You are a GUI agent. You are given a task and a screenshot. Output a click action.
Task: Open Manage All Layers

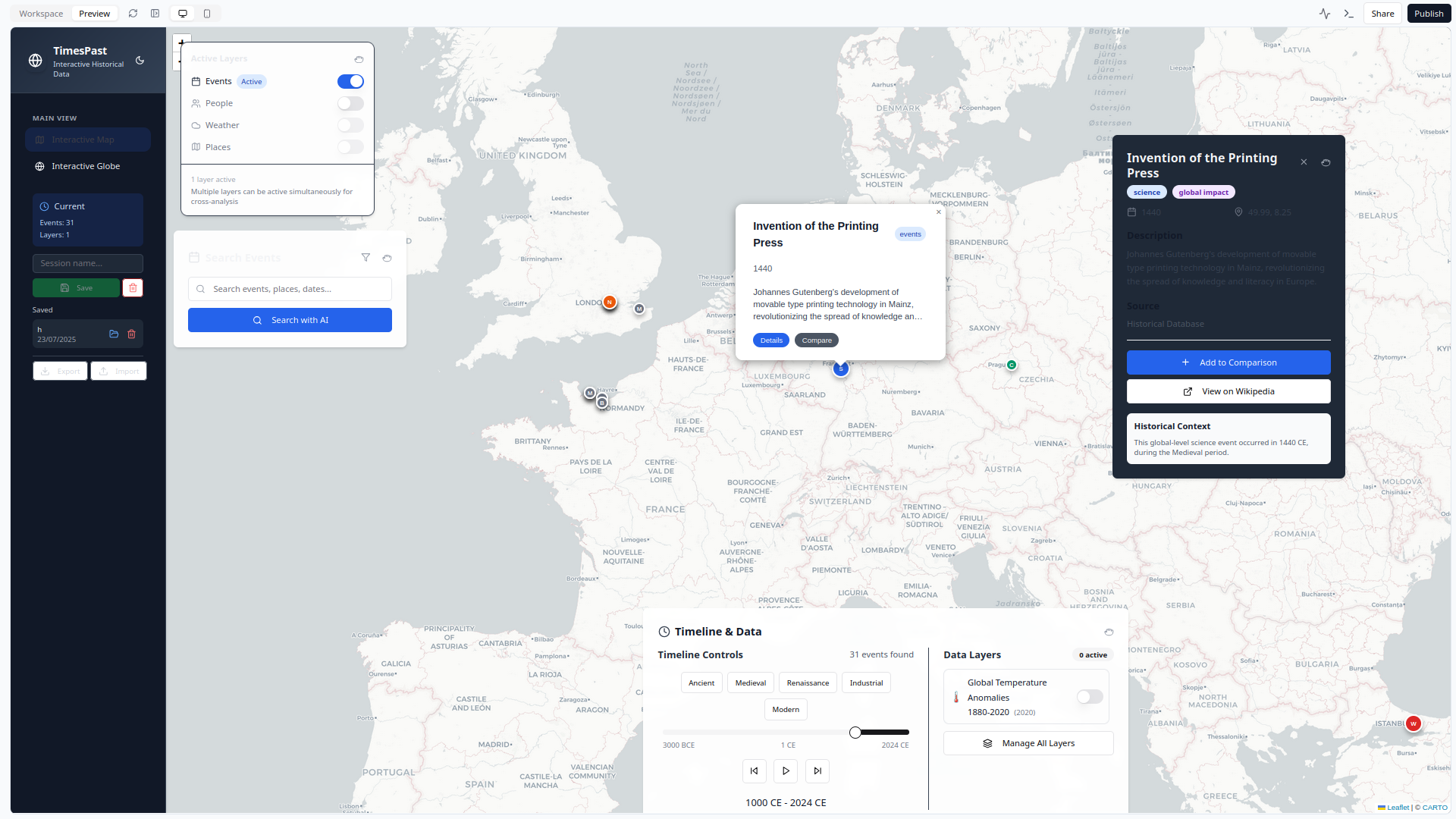1028,744
